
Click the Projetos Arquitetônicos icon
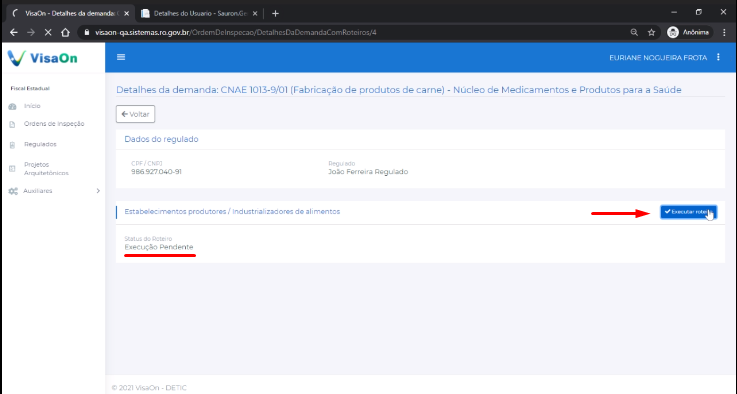click(13, 169)
